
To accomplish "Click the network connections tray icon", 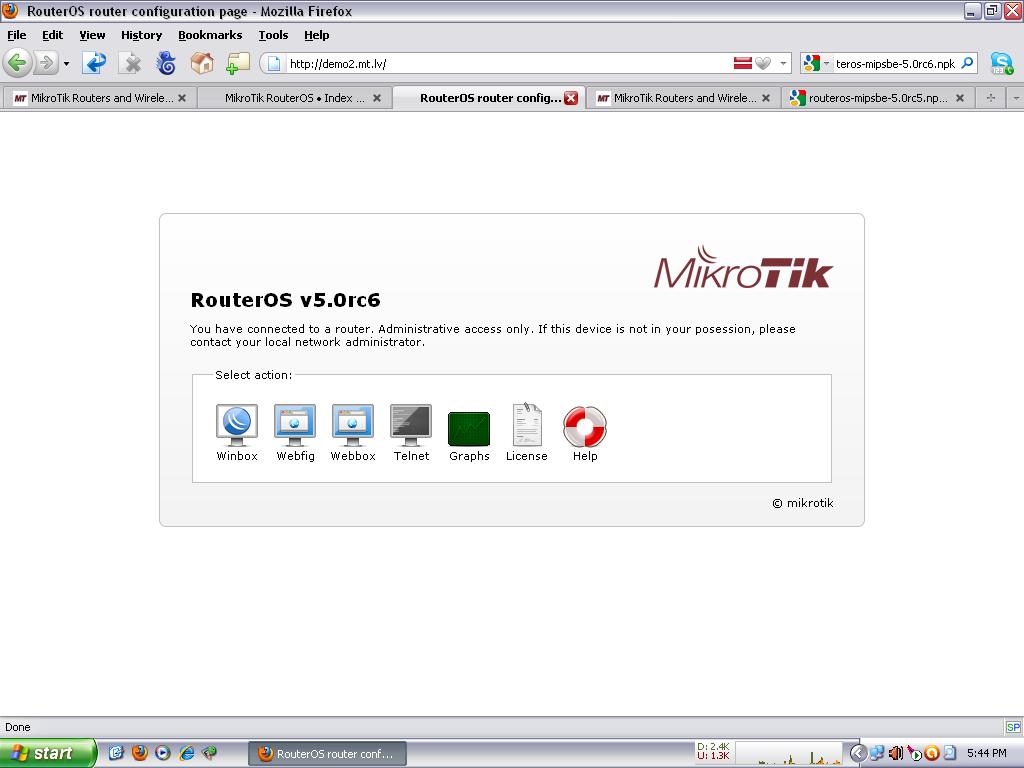I will click(877, 753).
